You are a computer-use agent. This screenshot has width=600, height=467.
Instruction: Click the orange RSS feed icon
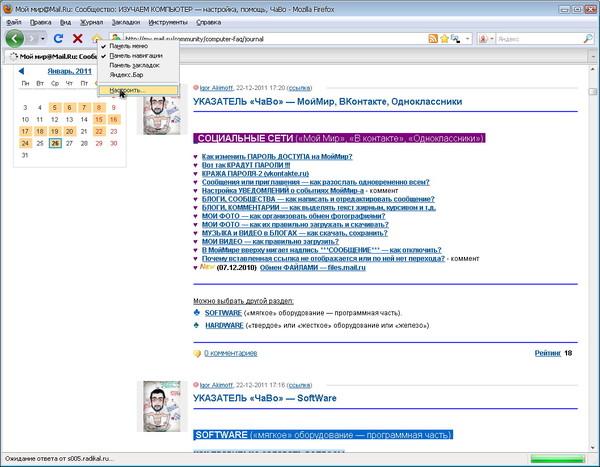(433, 39)
